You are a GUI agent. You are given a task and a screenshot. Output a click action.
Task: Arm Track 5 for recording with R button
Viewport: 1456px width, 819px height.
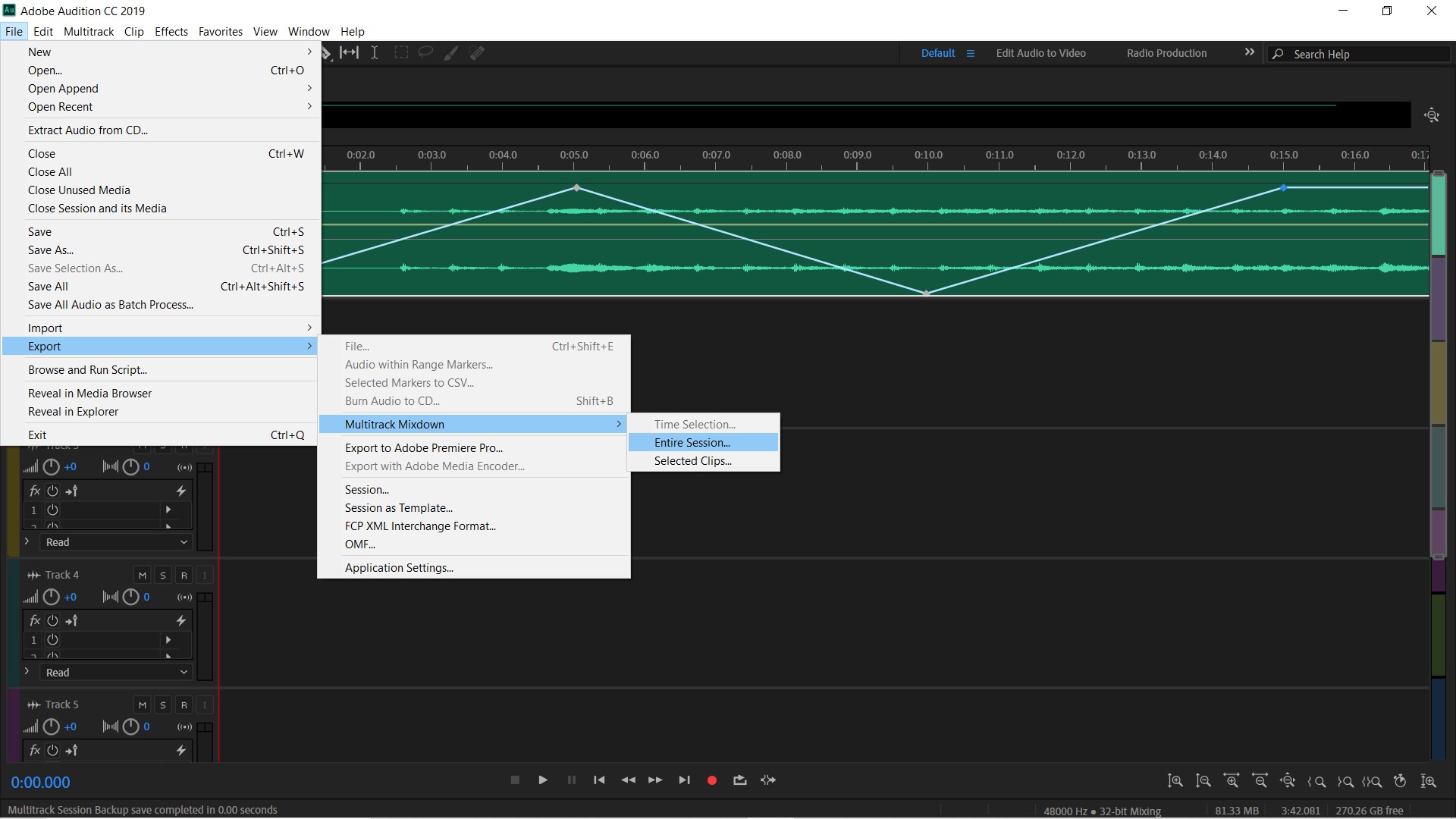coord(184,704)
